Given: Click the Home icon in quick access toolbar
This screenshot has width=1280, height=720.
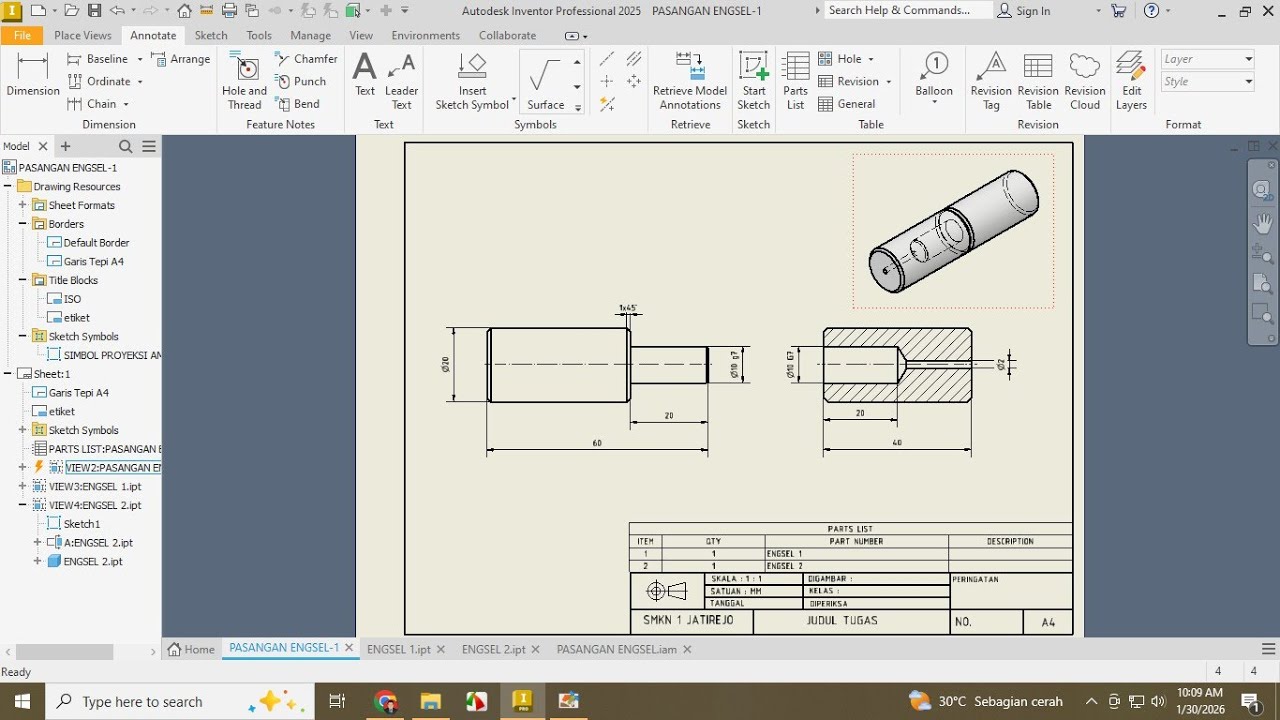Looking at the screenshot, I should point(184,11).
